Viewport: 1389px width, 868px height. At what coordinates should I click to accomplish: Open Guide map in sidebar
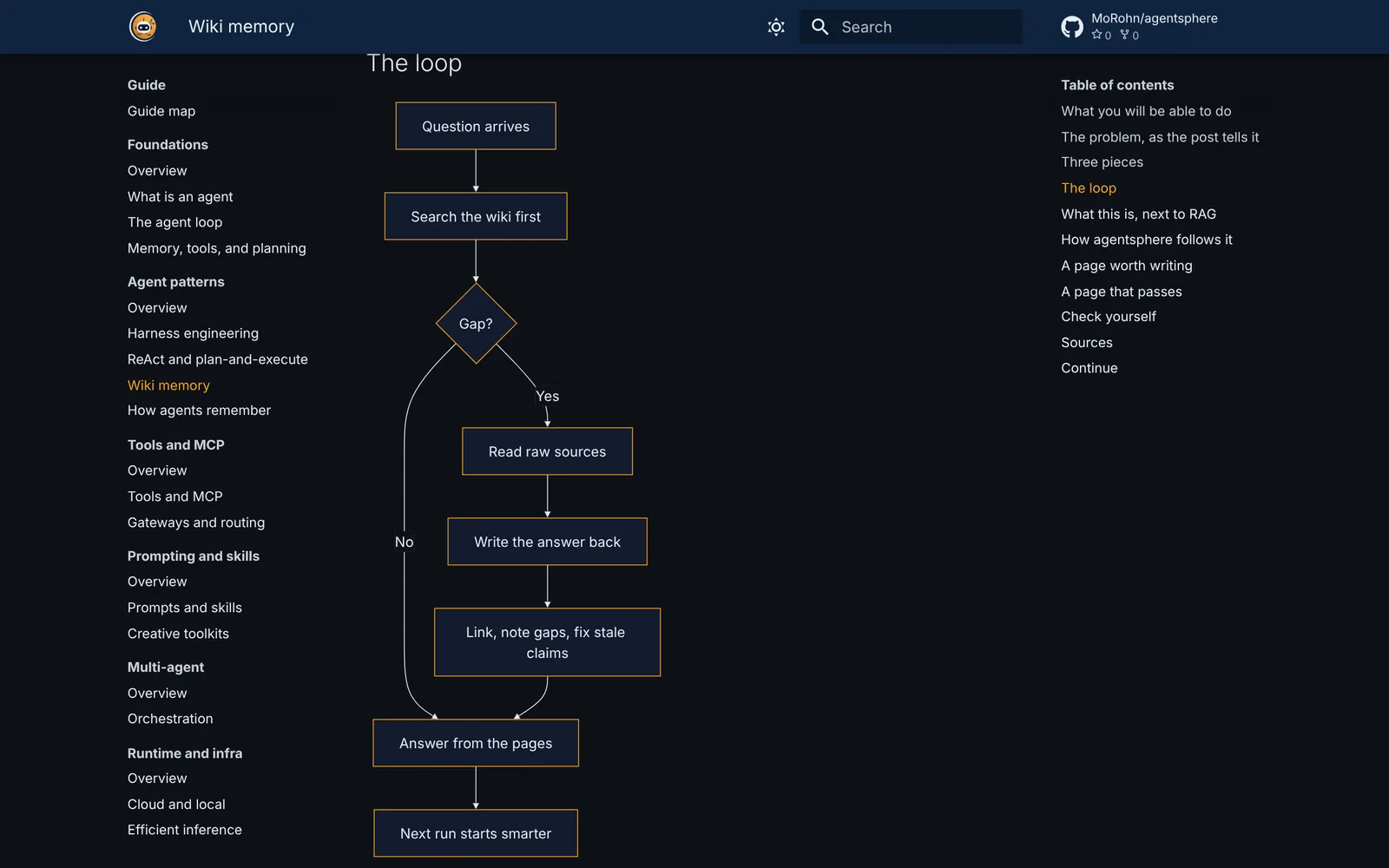[x=161, y=111]
